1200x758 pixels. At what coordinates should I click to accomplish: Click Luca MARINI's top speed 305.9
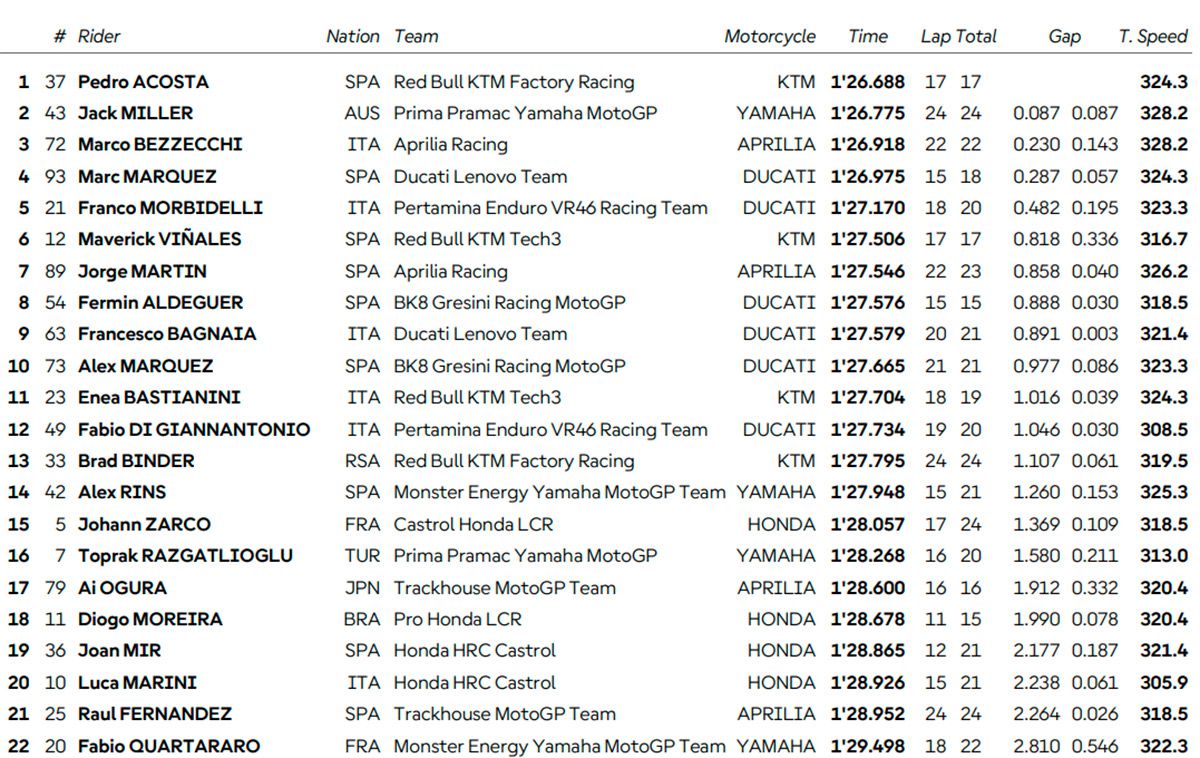click(1163, 682)
